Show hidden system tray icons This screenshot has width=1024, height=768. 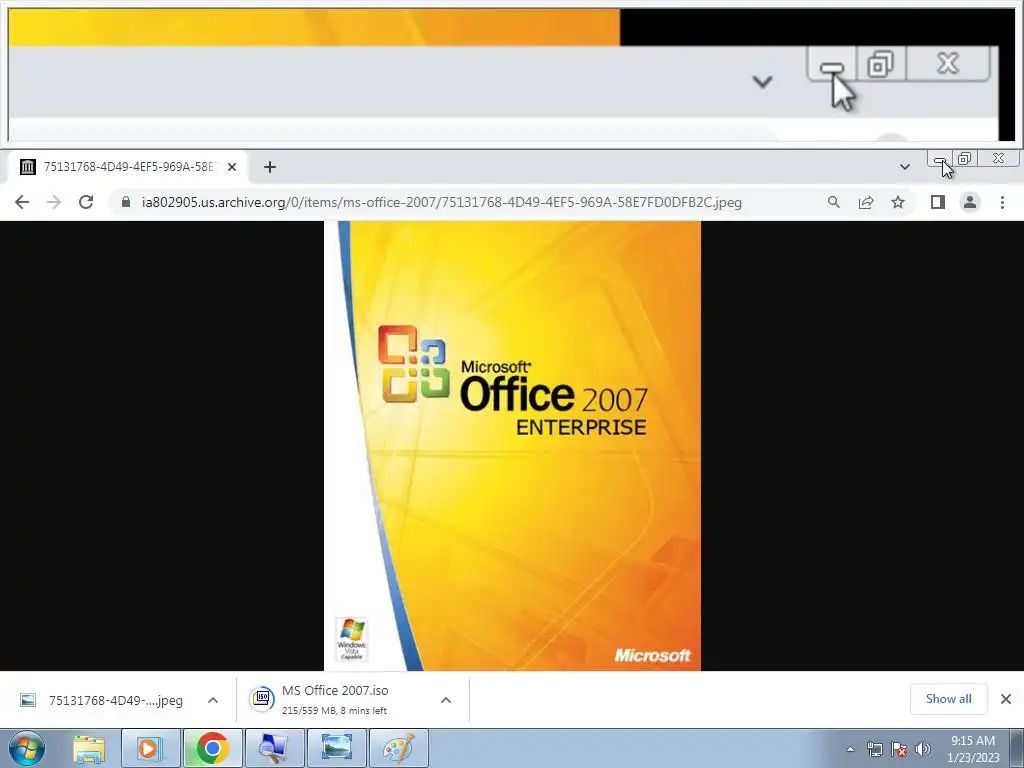[850, 749]
